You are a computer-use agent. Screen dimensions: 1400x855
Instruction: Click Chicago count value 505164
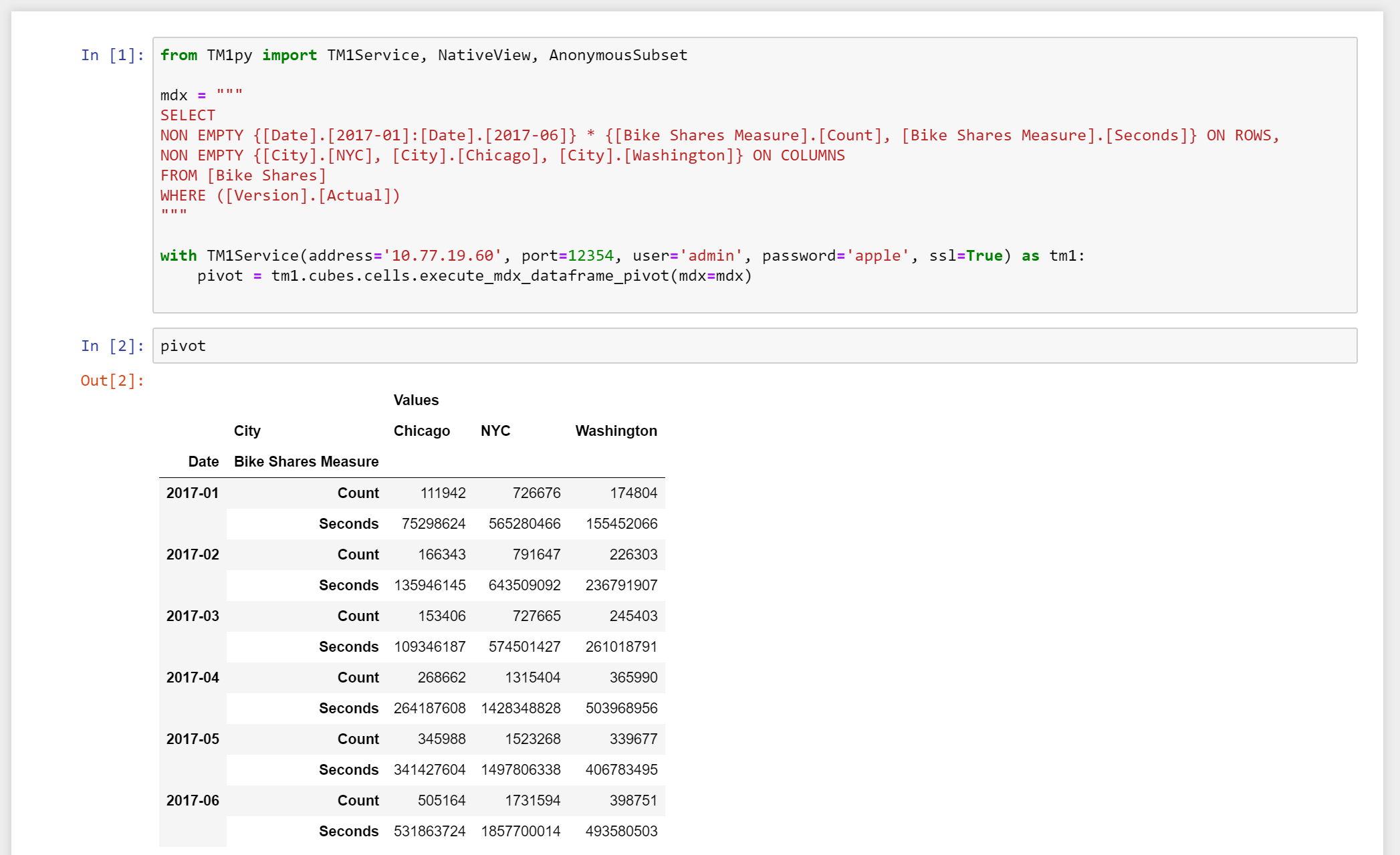tap(441, 800)
